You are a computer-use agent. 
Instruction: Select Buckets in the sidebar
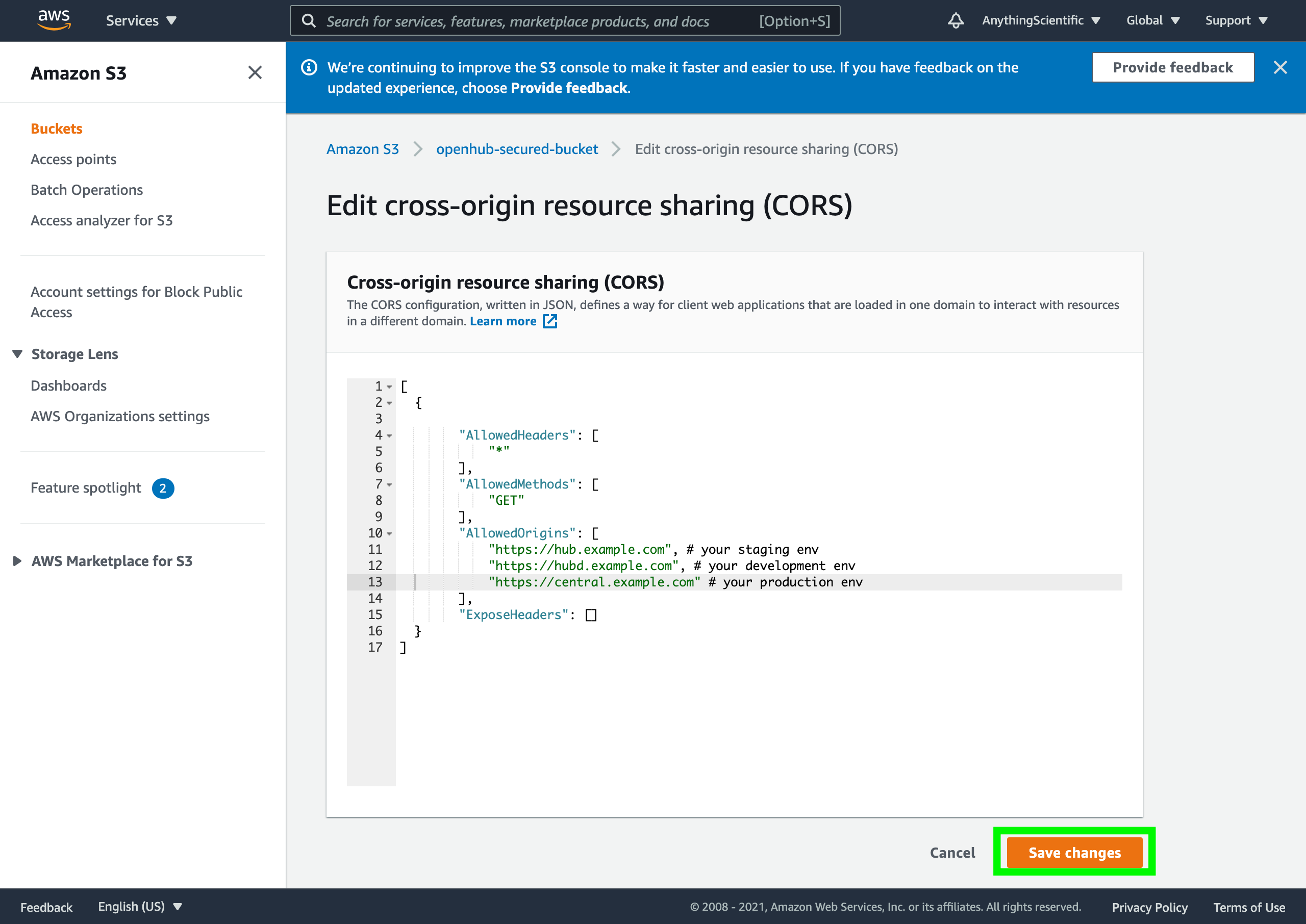(56, 129)
